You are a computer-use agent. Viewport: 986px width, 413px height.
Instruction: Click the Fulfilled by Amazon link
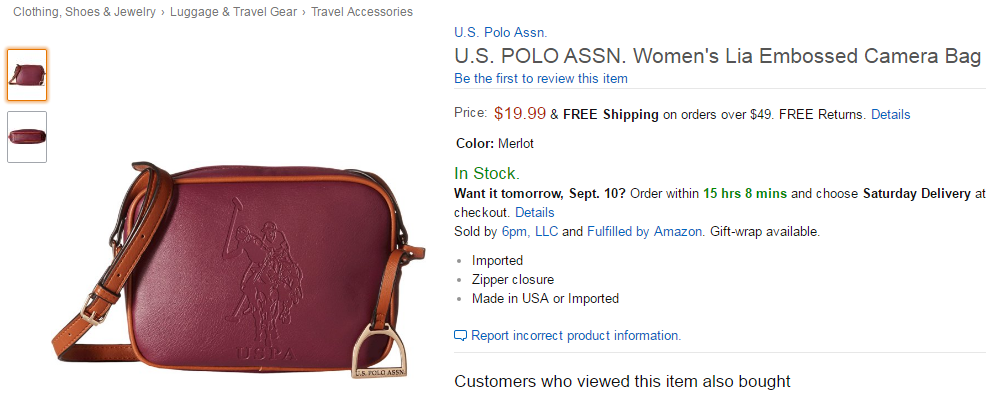[x=644, y=231]
